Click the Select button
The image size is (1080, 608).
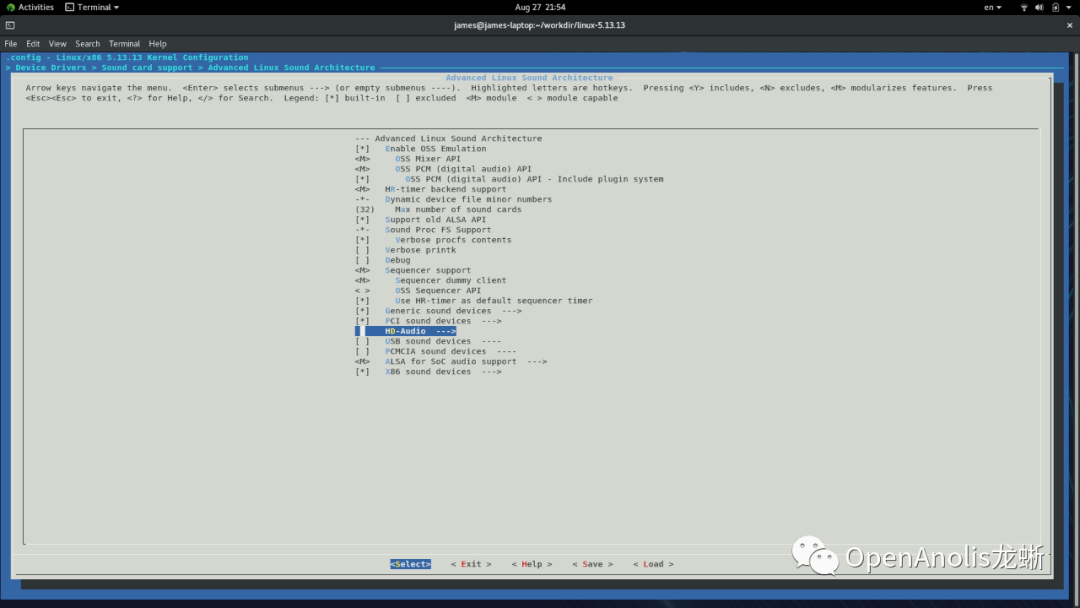(411, 564)
